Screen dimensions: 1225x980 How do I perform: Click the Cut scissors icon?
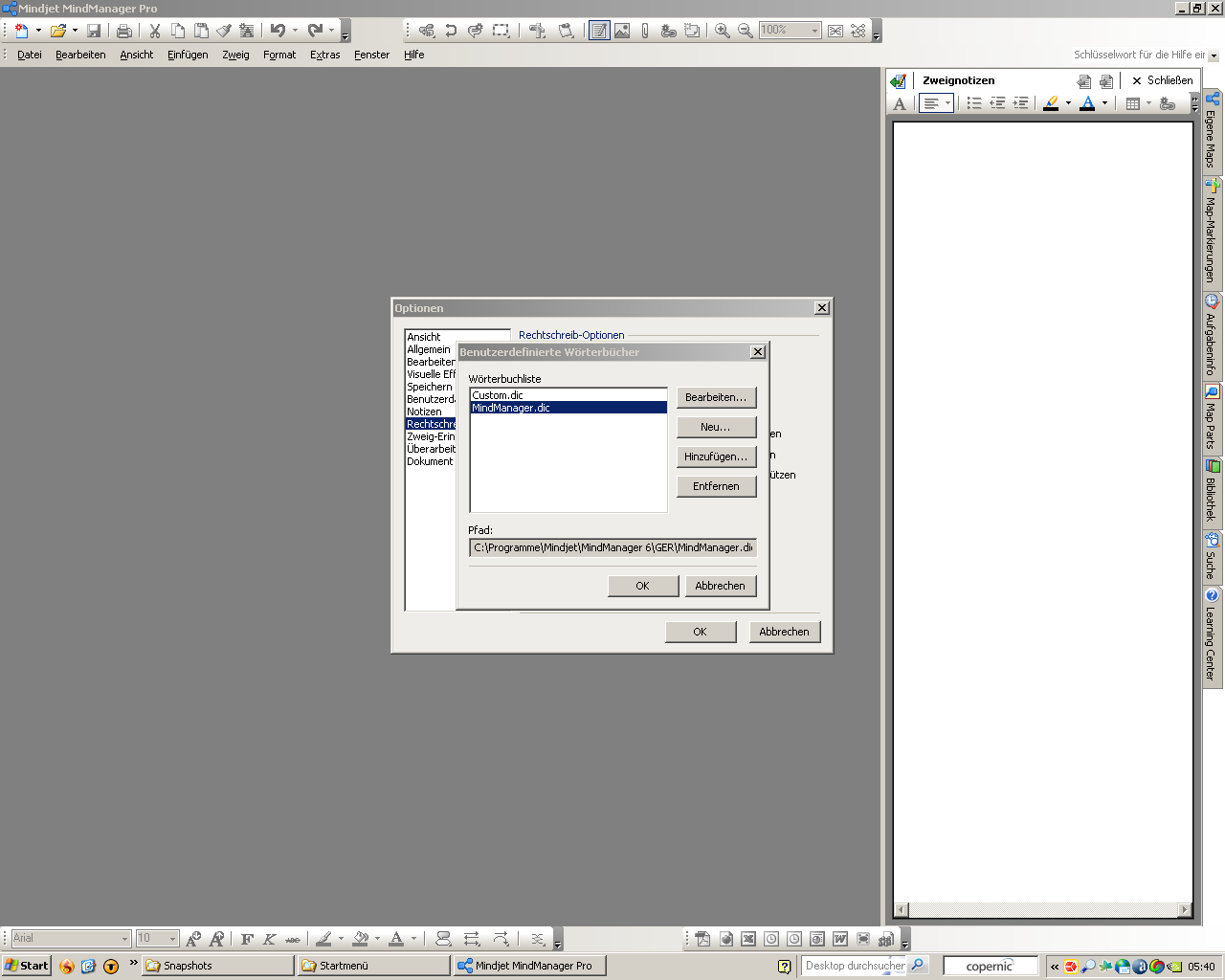tap(154, 31)
